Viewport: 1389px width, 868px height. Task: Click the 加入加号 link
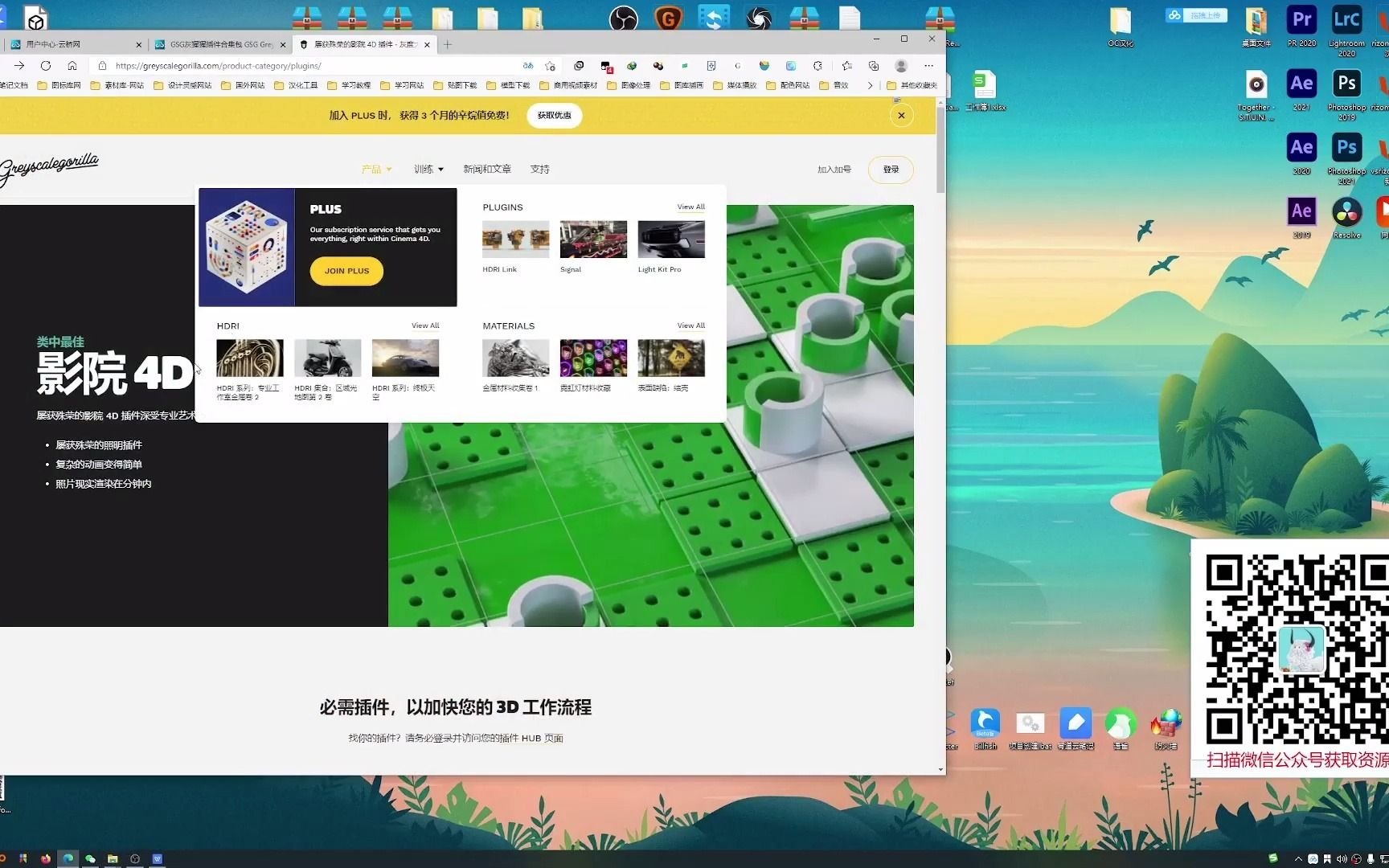pos(834,170)
